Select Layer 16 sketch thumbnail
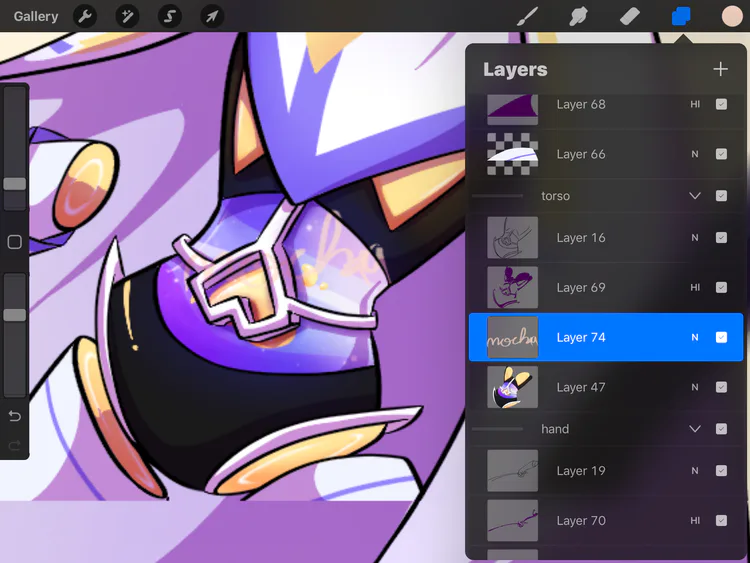 [512, 238]
